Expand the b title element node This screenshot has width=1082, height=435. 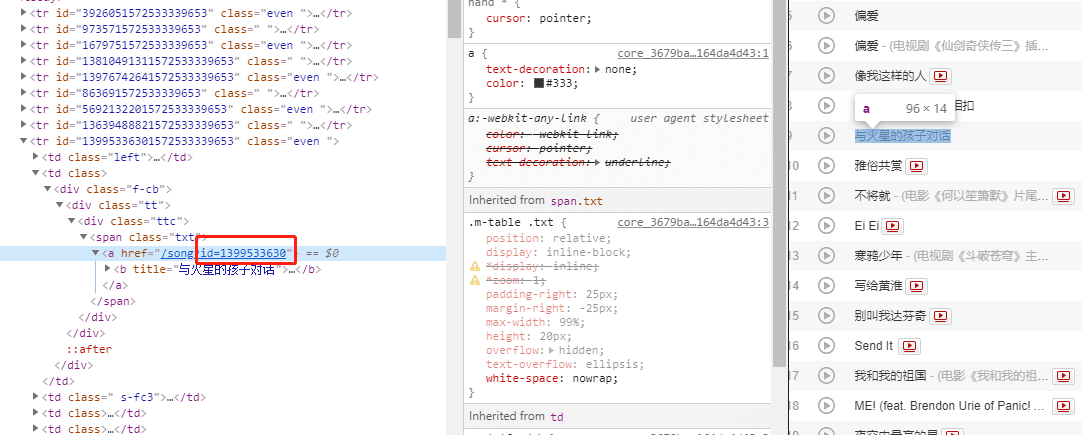pyautogui.click(x=108, y=269)
